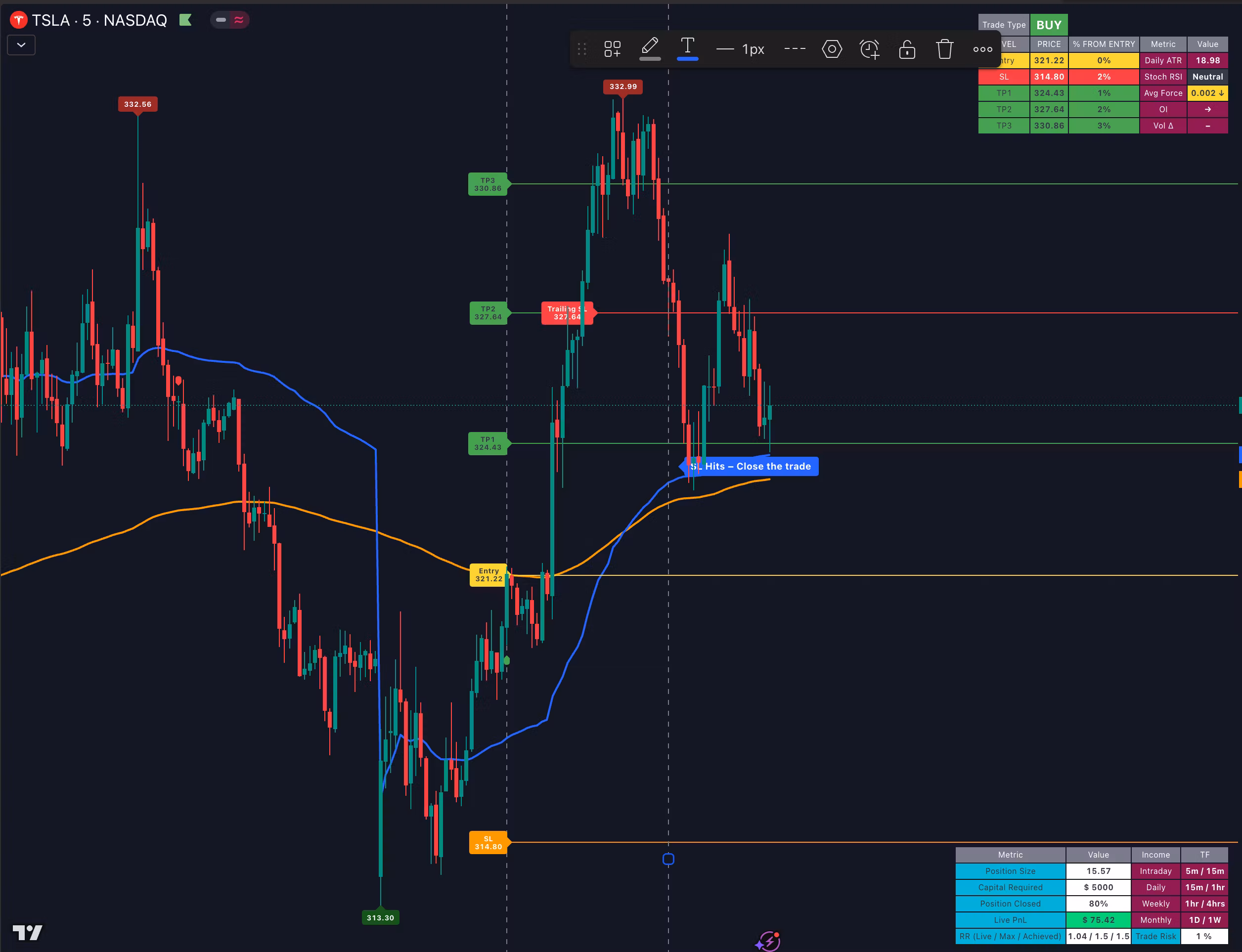Click the Neutral value cell
This screenshot has width=1242, height=952.
coord(1207,77)
